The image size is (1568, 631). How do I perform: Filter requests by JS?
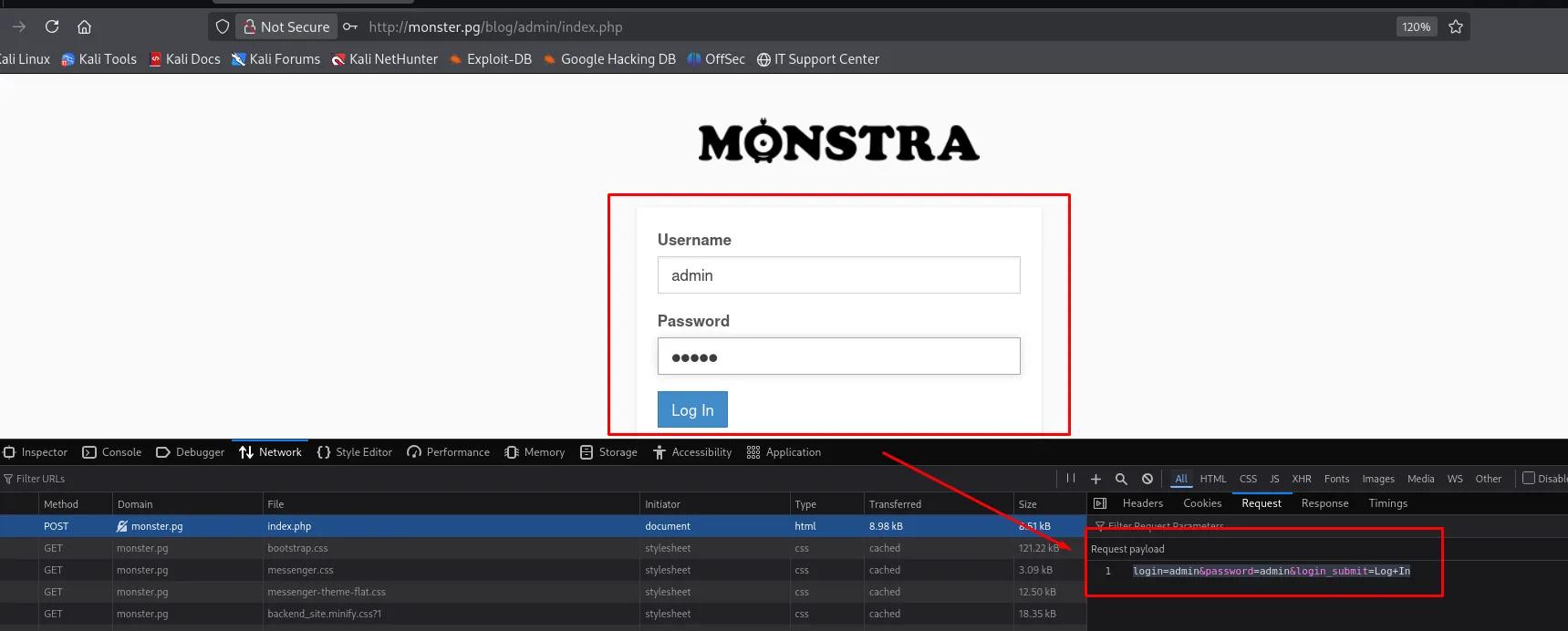coord(1274,479)
